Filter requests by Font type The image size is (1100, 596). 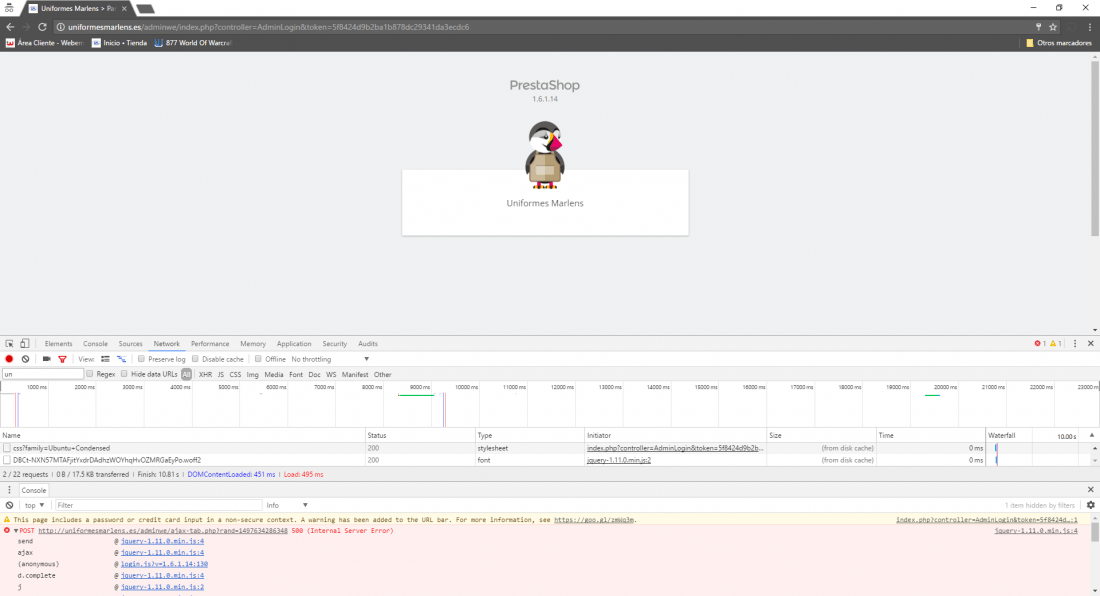296,374
